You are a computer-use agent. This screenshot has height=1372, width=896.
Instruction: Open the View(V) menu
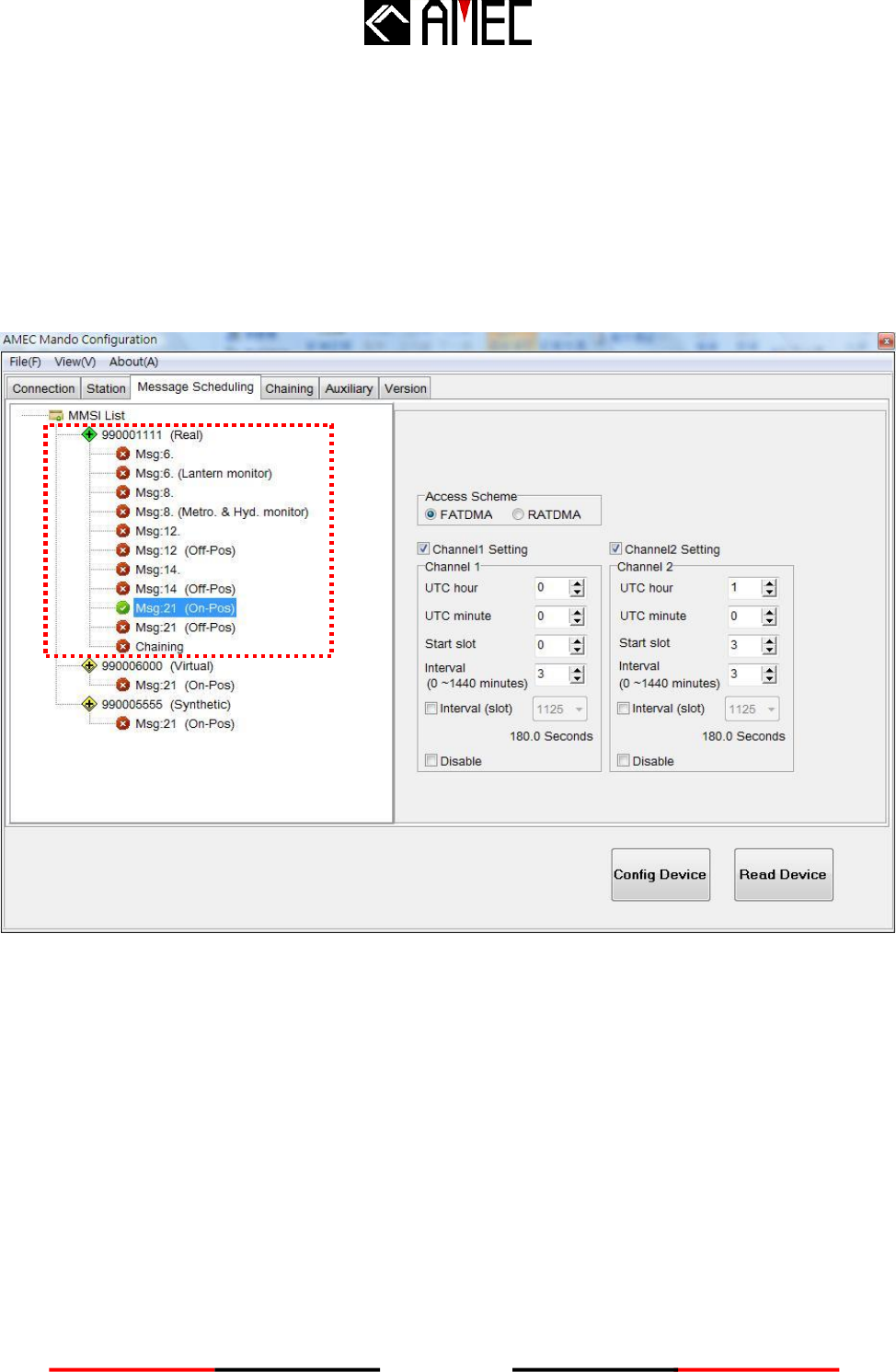(75, 362)
